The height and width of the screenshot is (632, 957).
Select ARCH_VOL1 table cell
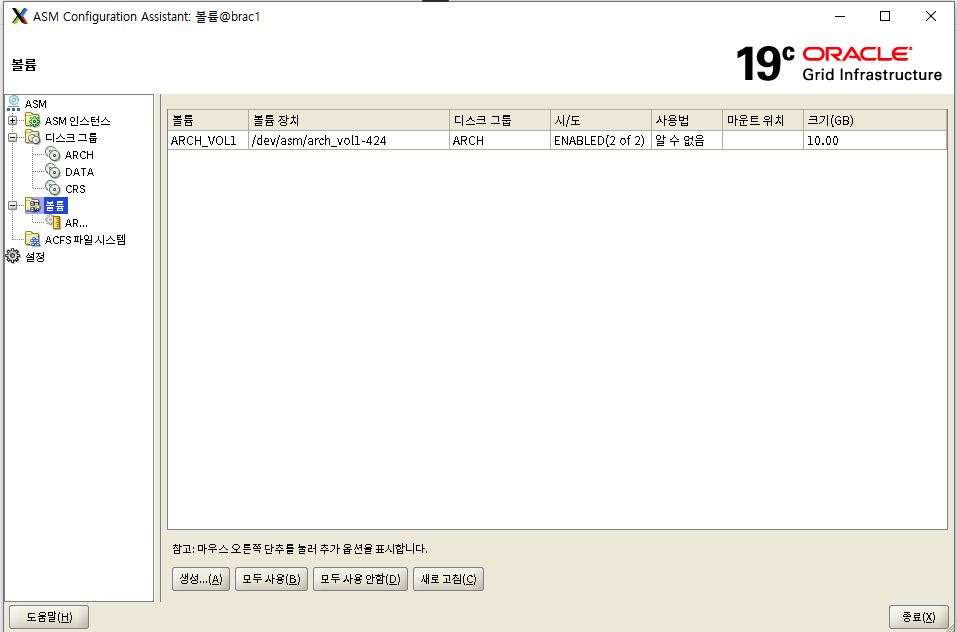coord(208,141)
